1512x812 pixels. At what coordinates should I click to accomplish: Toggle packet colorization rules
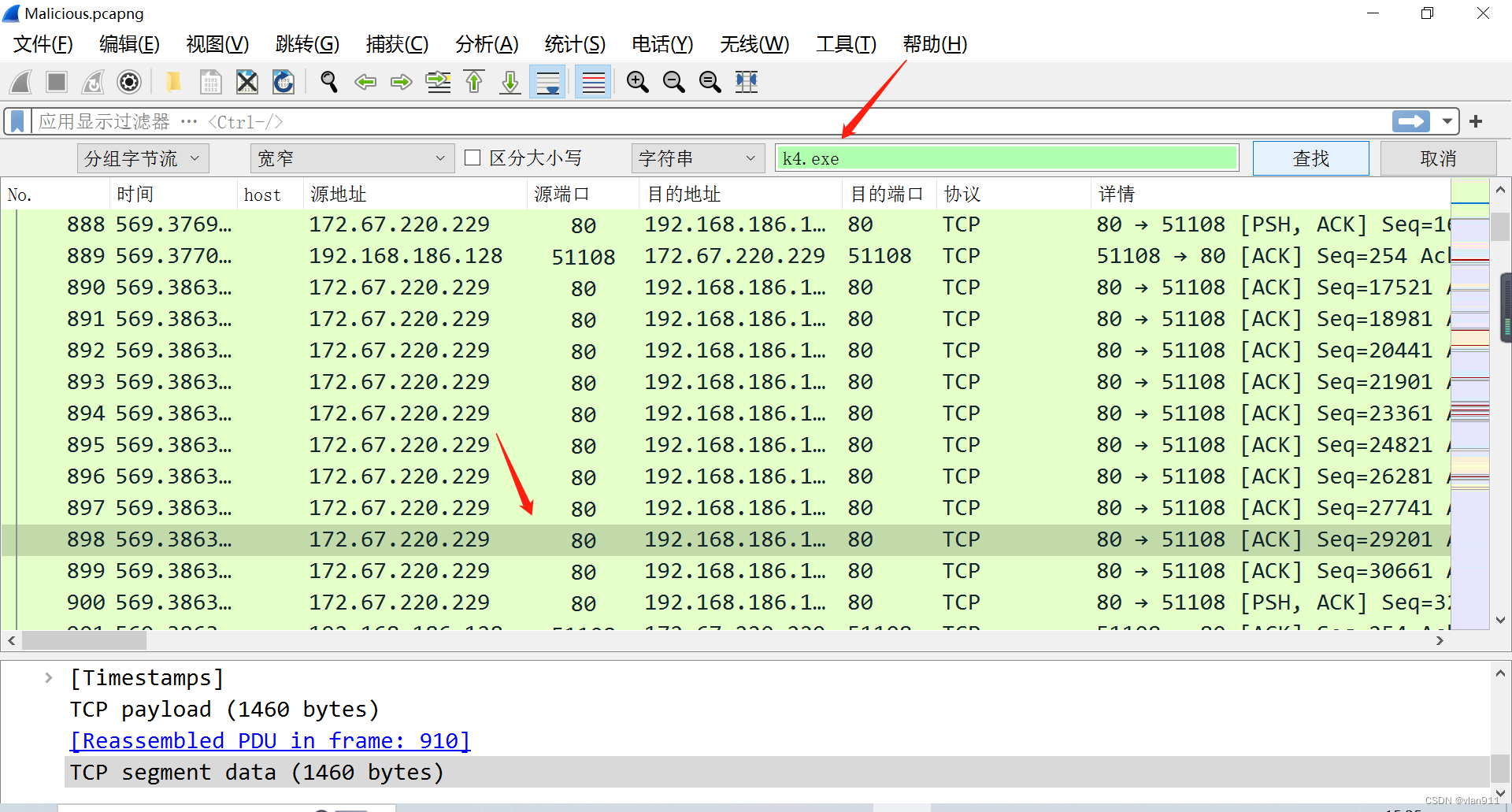coord(594,82)
